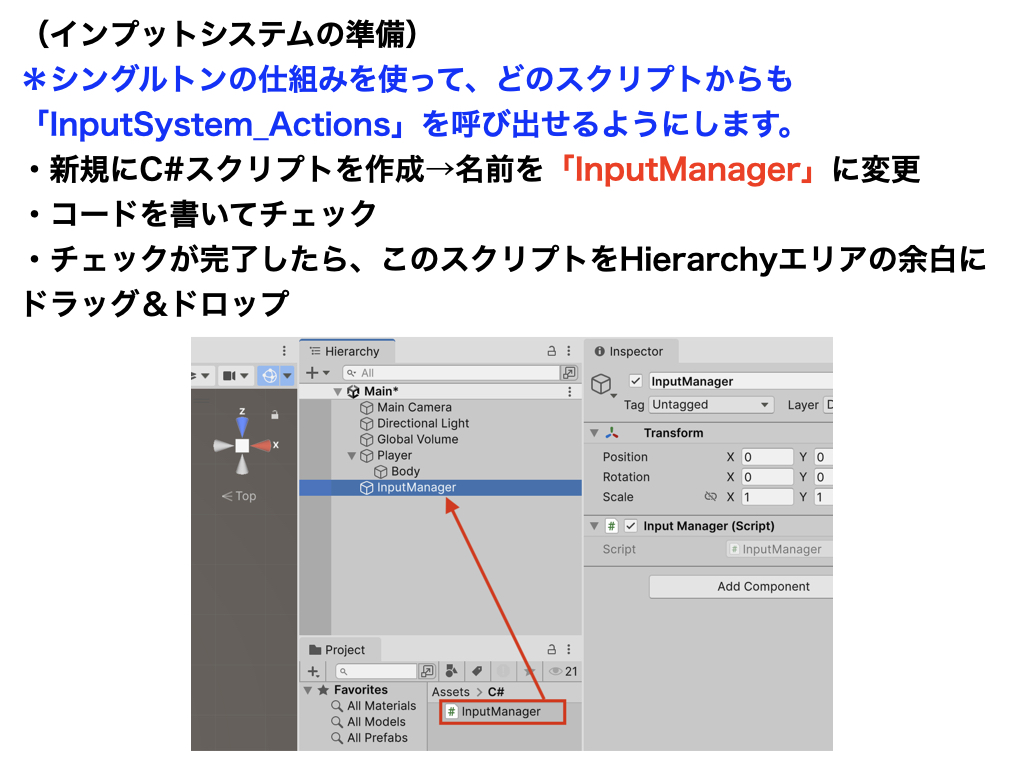Open the Tag dropdown showing Untagged
This screenshot has height=768, width=1024.
tap(711, 405)
